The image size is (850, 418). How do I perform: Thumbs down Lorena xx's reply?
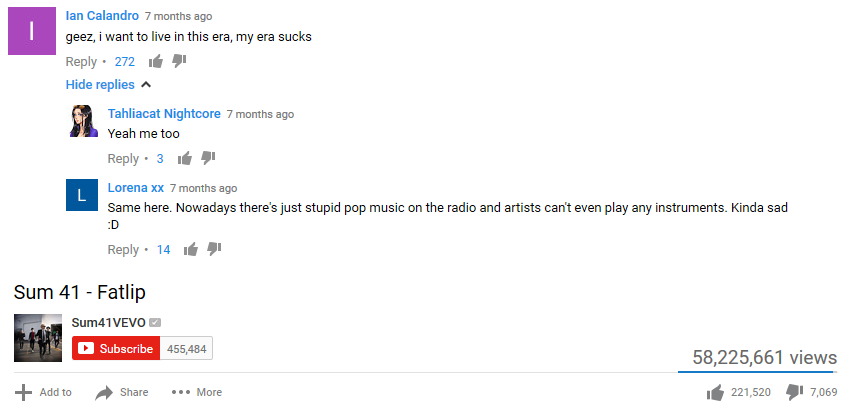(x=214, y=249)
